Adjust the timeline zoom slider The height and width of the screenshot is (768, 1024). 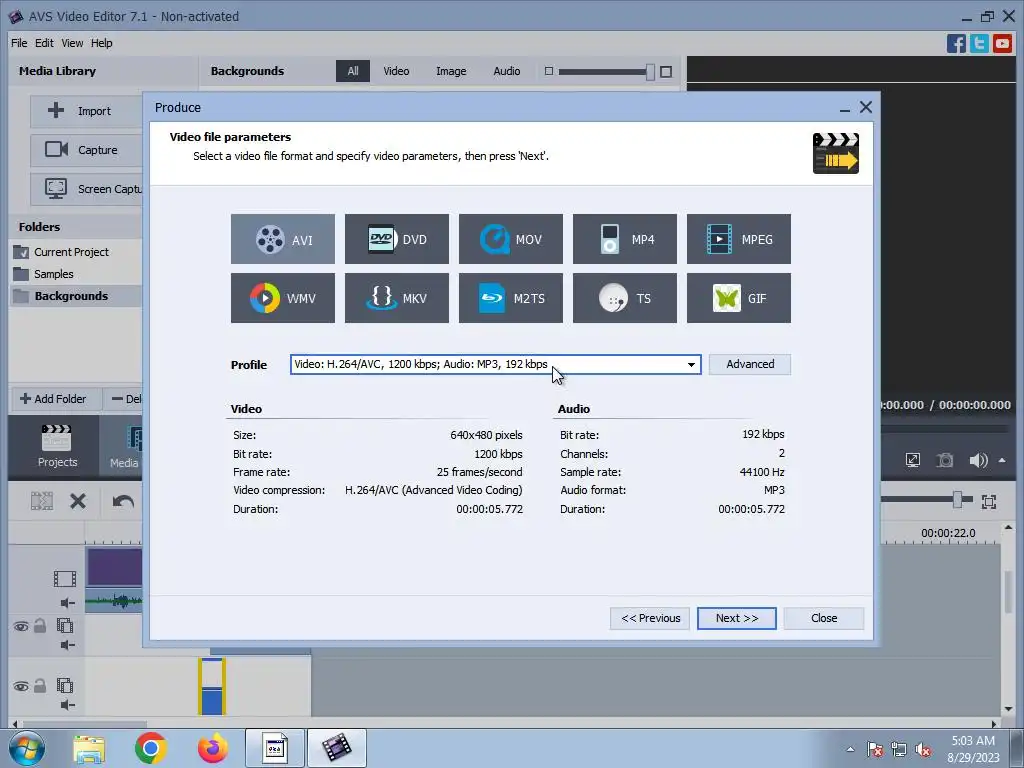[957, 500]
